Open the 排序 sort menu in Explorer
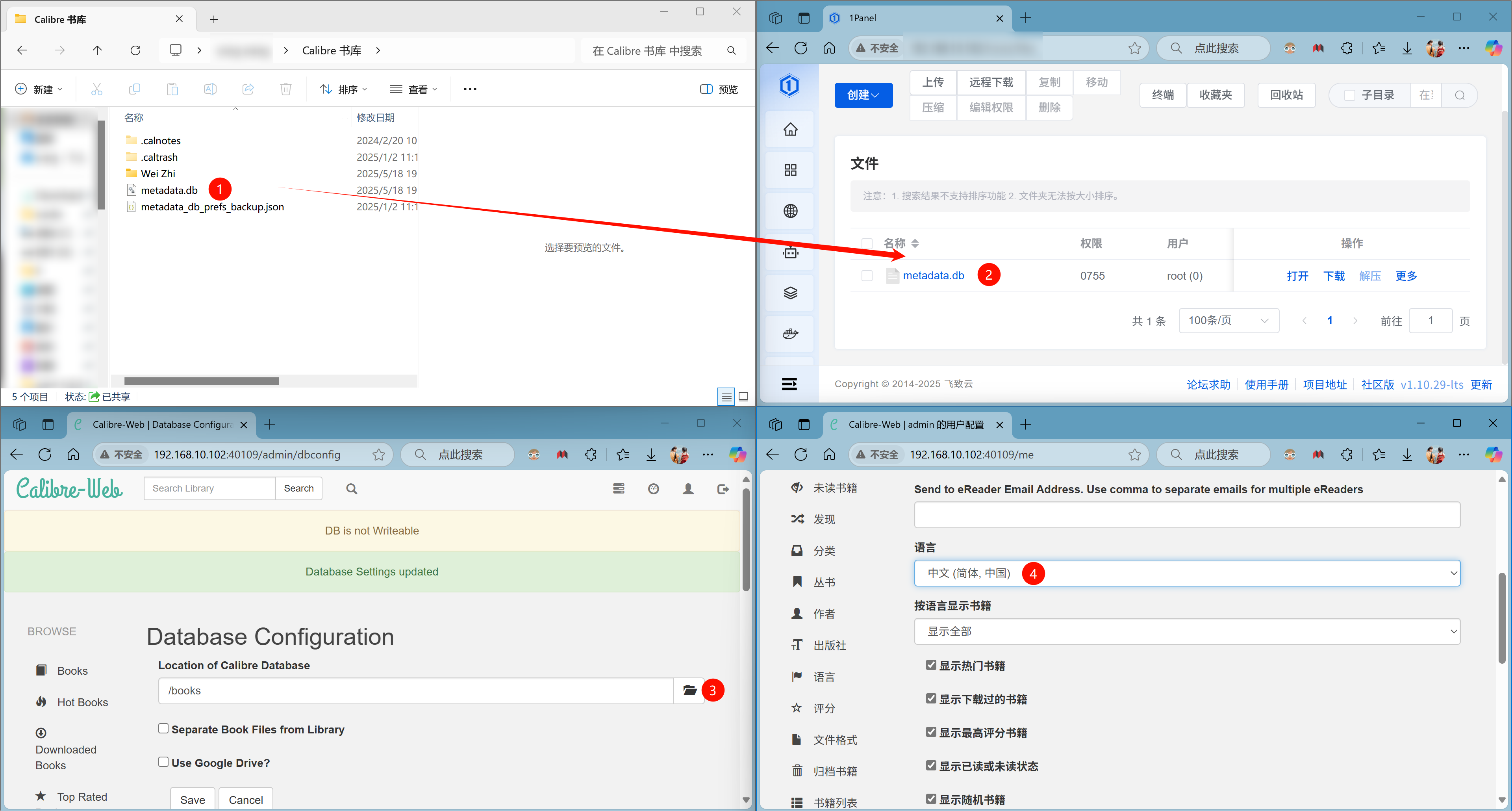Screen dimensions: 1512x811 click(x=344, y=89)
